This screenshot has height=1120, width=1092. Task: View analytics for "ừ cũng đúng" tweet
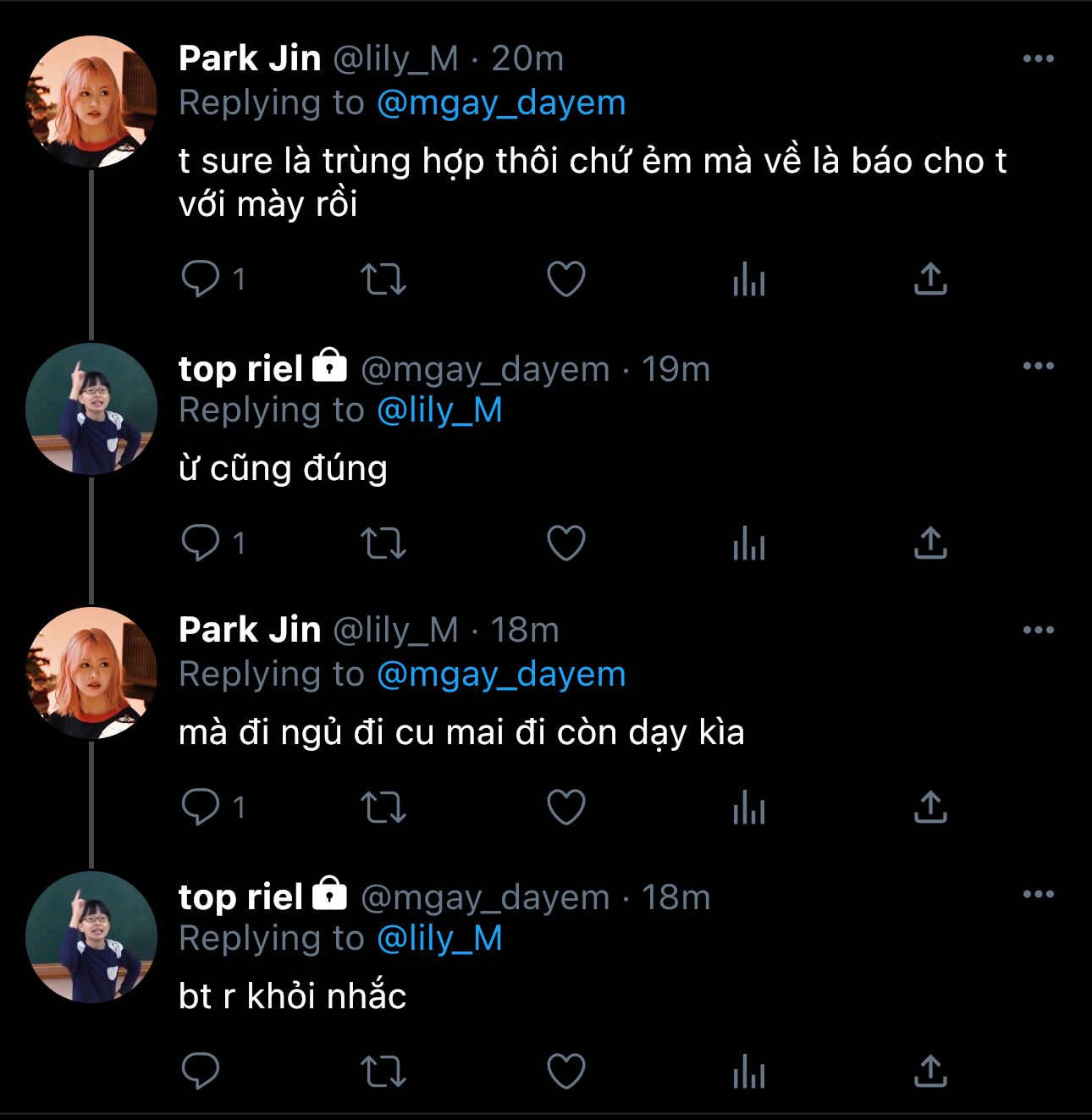[x=748, y=543]
